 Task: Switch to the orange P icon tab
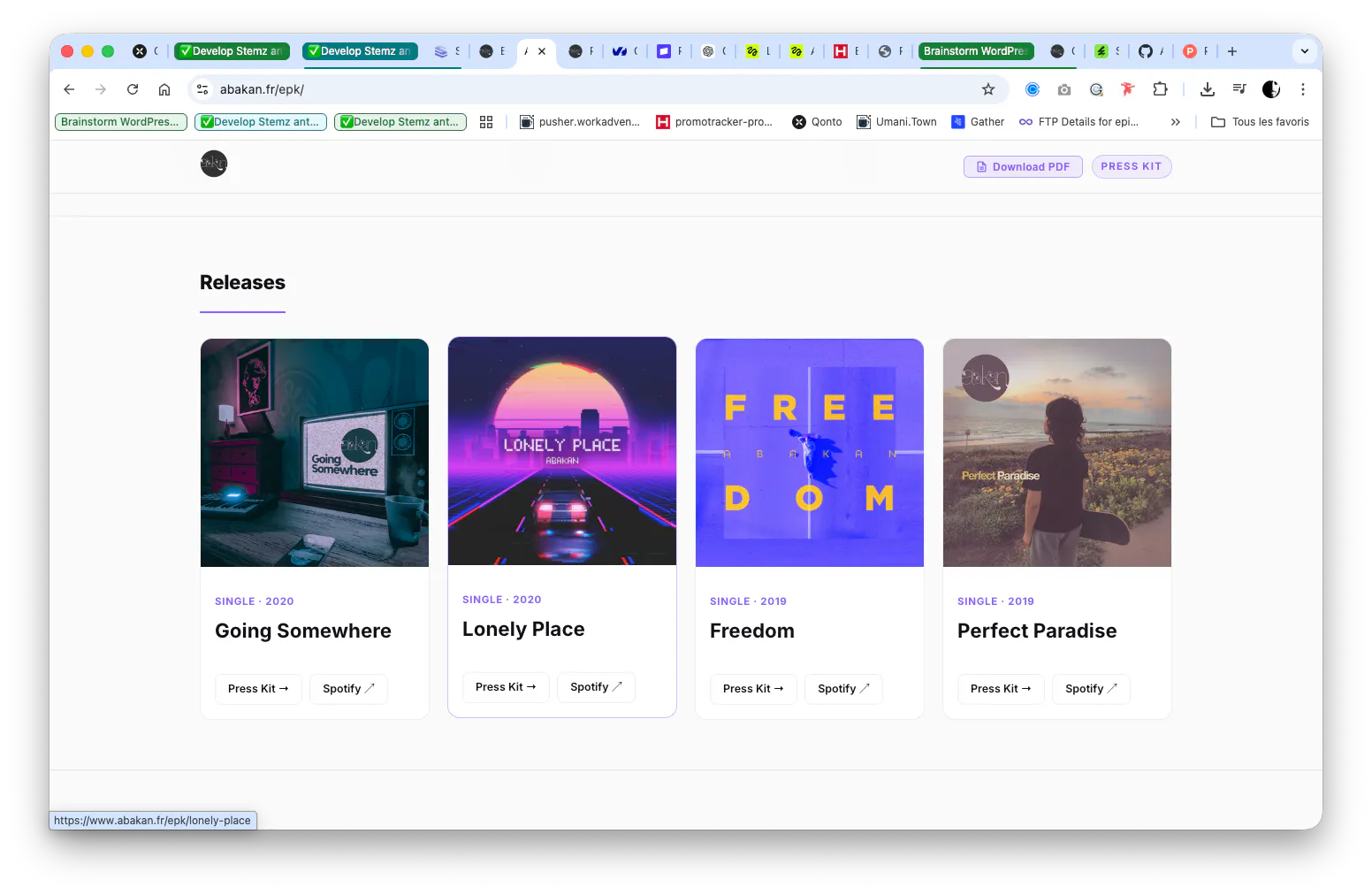tap(1194, 51)
